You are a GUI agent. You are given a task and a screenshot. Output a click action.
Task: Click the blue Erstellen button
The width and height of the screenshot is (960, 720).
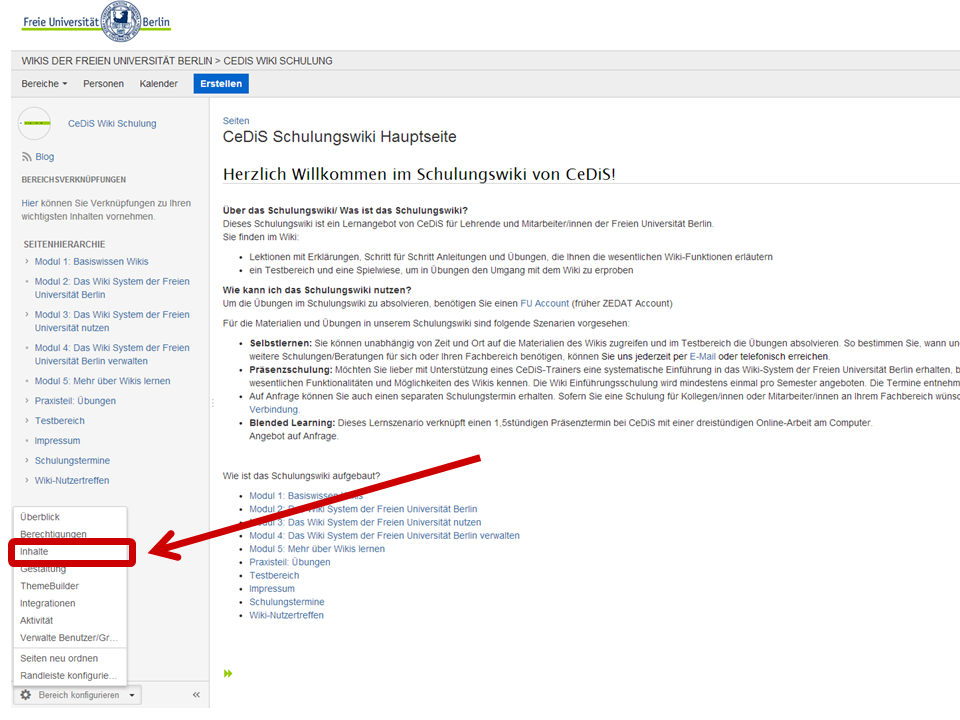click(x=221, y=84)
